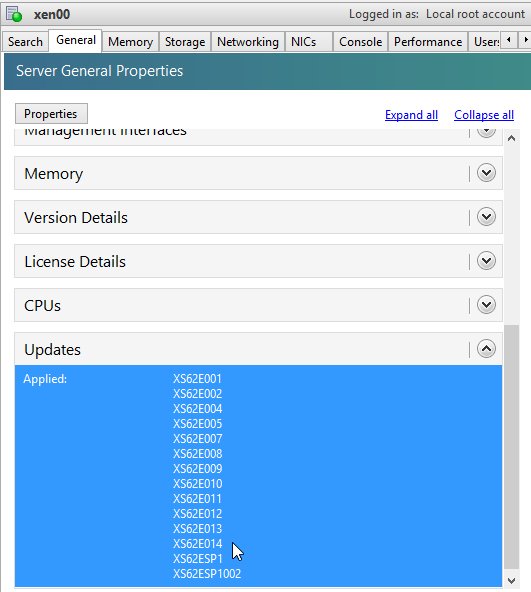Click the Server General Properties heading

tap(99, 71)
